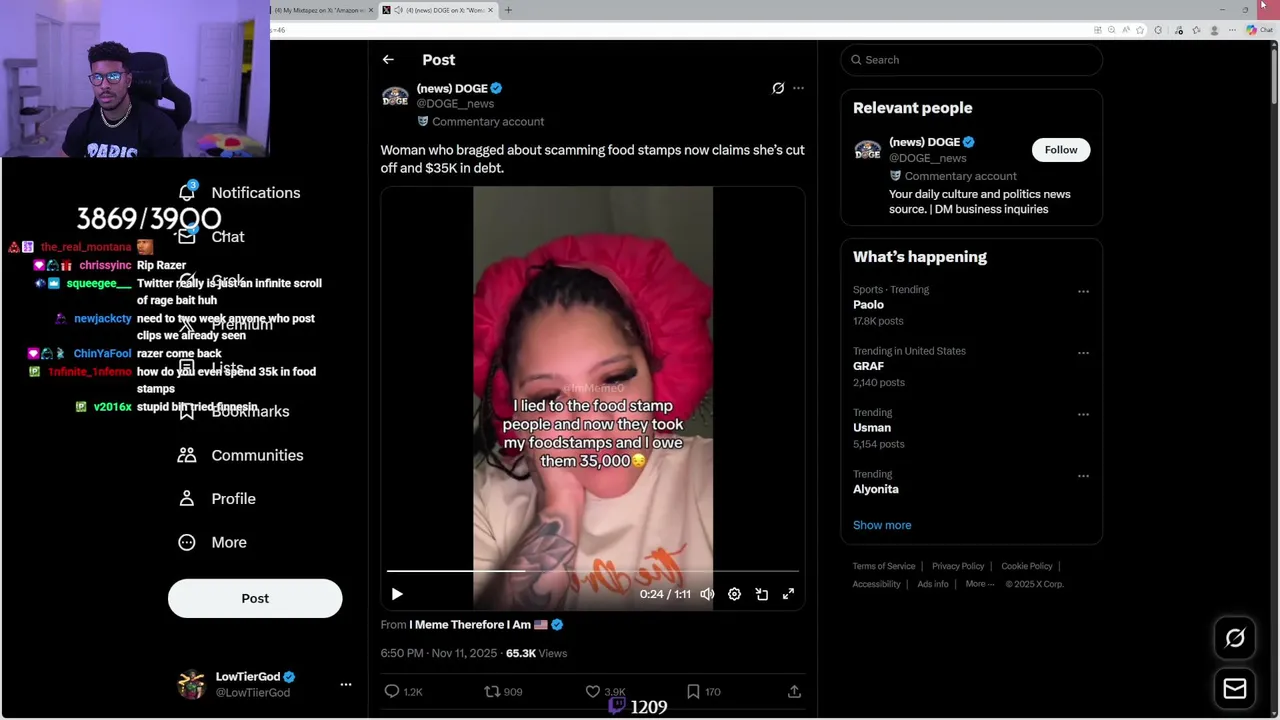Viewport: 1280px width, 720px height.
Task: Open the floating Messages envelope button
Action: (1235, 688)
